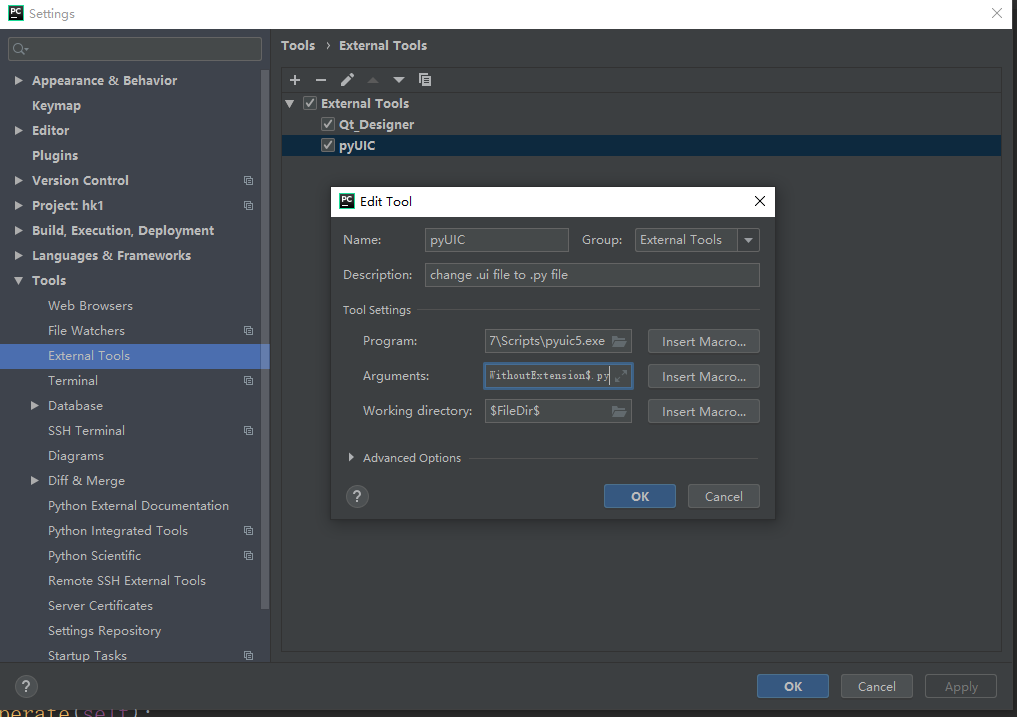
Task: Close the Edit Tool dialog
Action: (x=760, y=201)
